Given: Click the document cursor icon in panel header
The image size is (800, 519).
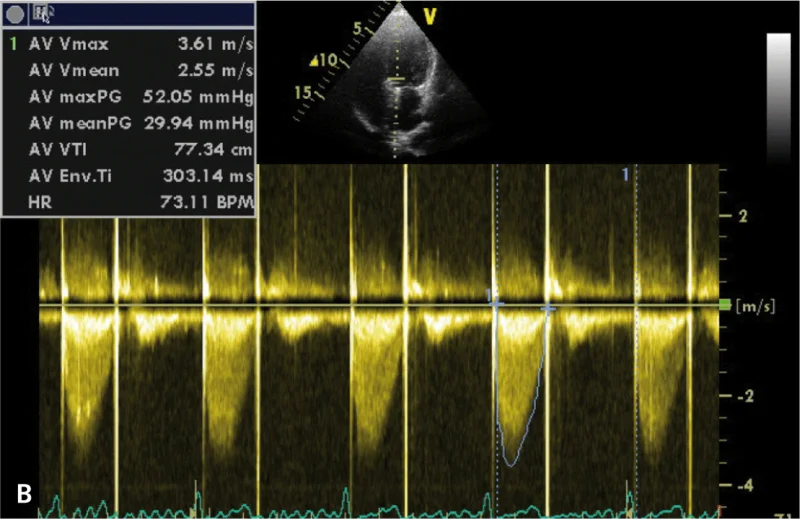Looking at the screenshot, I should 41,14.
